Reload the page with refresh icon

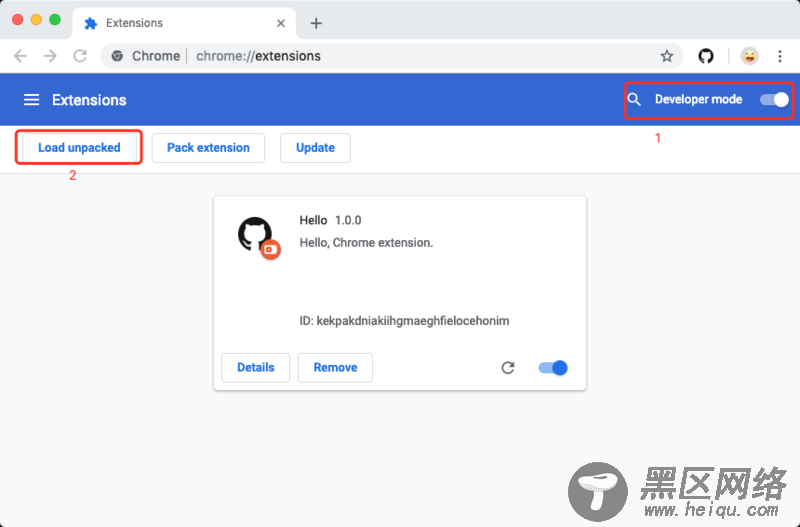[80, 56]
